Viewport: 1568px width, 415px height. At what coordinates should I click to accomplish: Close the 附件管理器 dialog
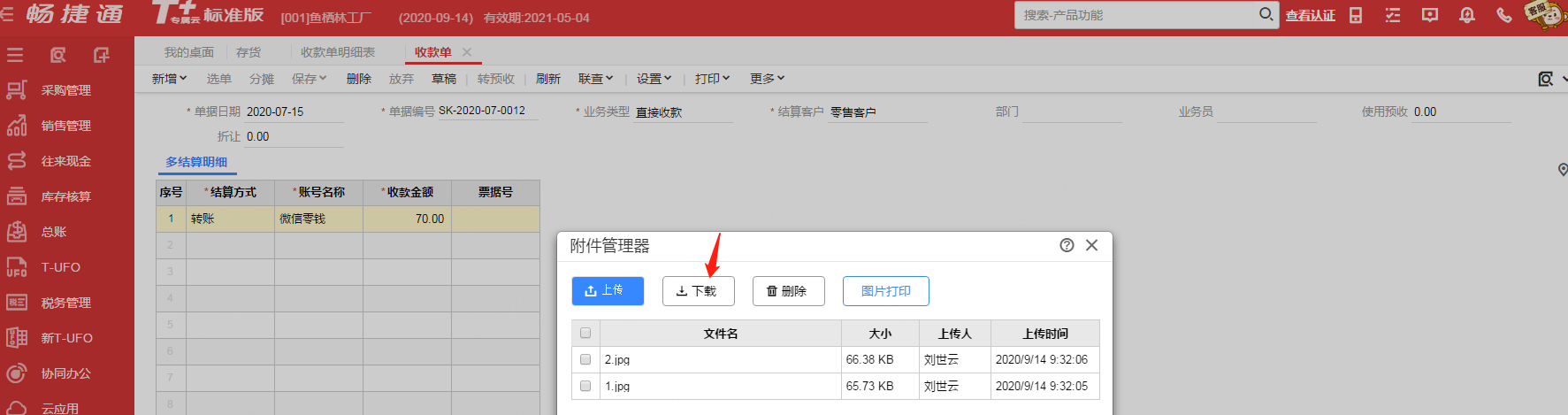1092,245
